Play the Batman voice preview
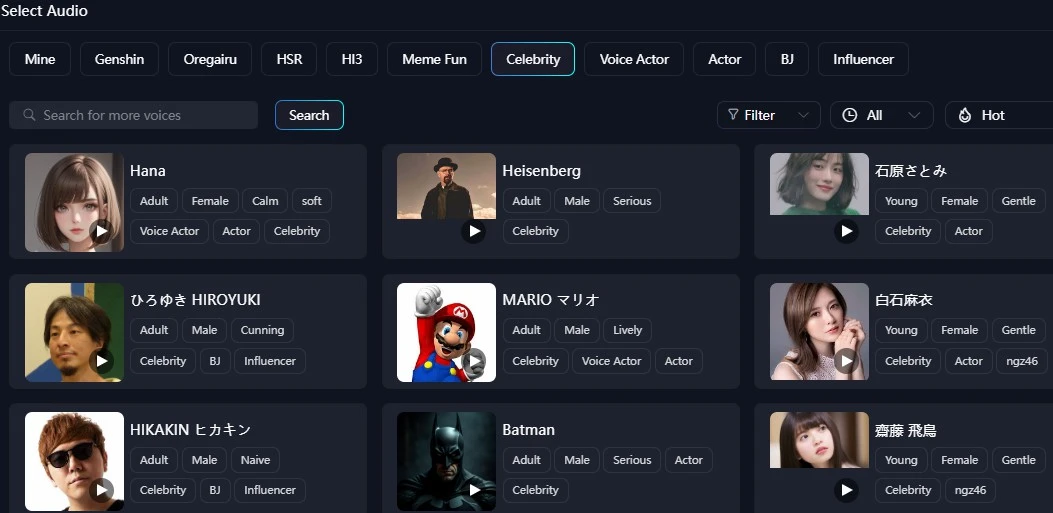 pos(473,490)
